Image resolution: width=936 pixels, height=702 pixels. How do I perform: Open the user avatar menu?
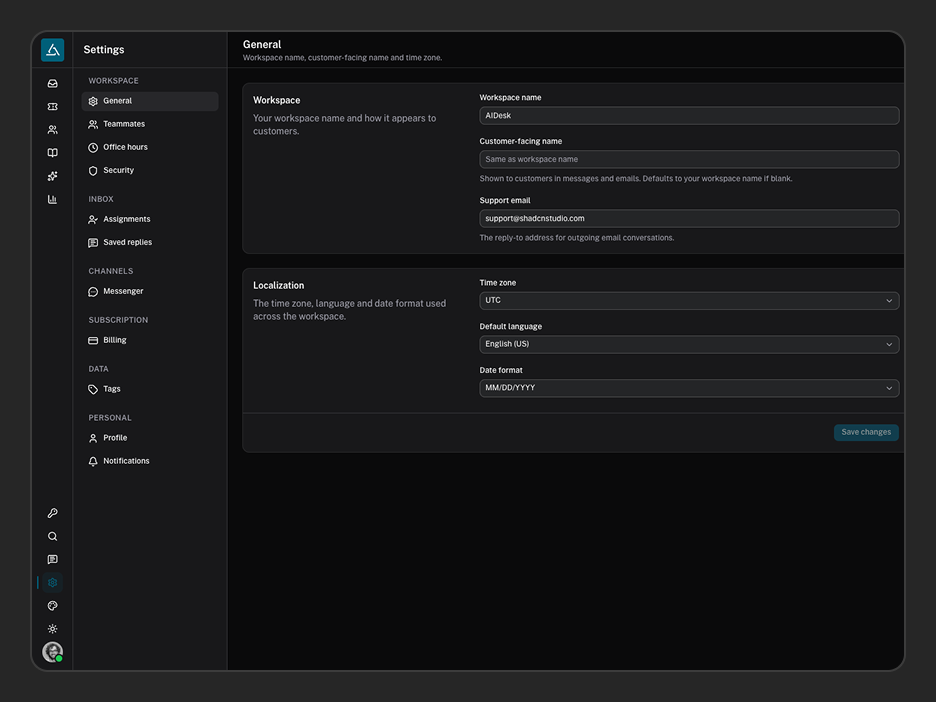tap(53, 652)
